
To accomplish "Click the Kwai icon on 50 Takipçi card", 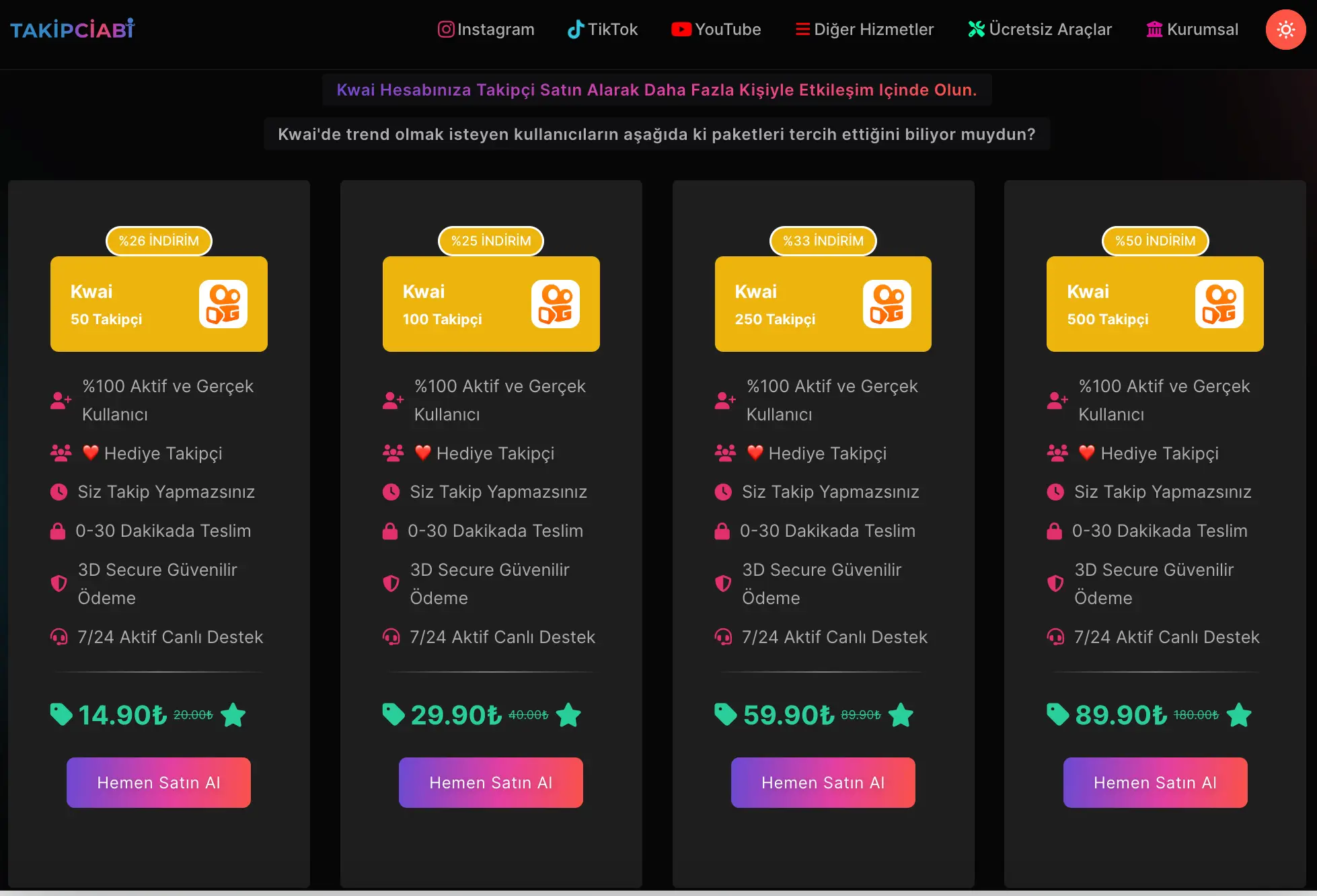I will click(x=223, y=304).
